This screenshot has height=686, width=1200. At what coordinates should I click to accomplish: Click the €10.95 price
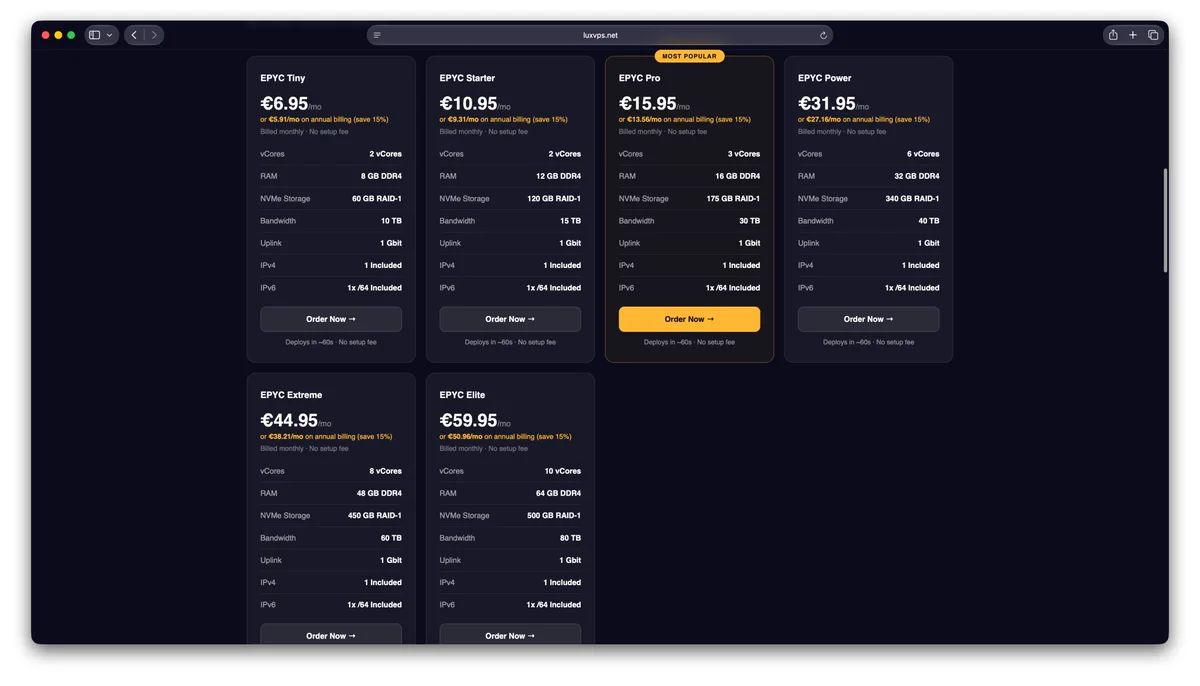468,104
